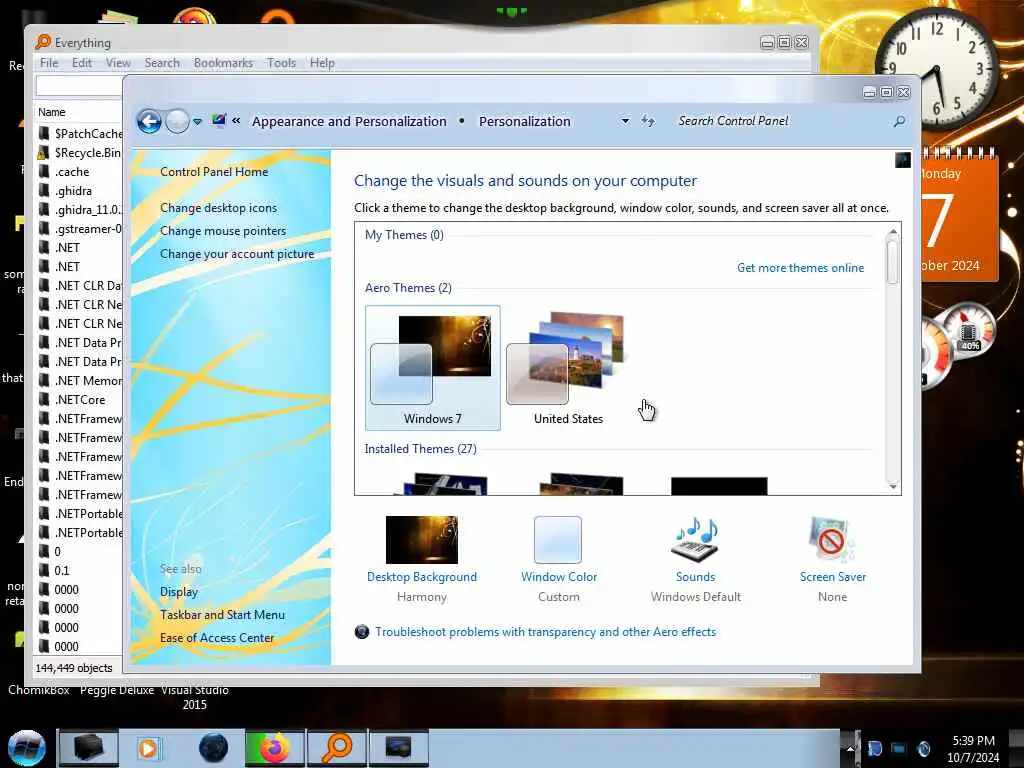Click the Everything search input box
The height and width of the screenshot is (768, 1024).
(79, 86)
